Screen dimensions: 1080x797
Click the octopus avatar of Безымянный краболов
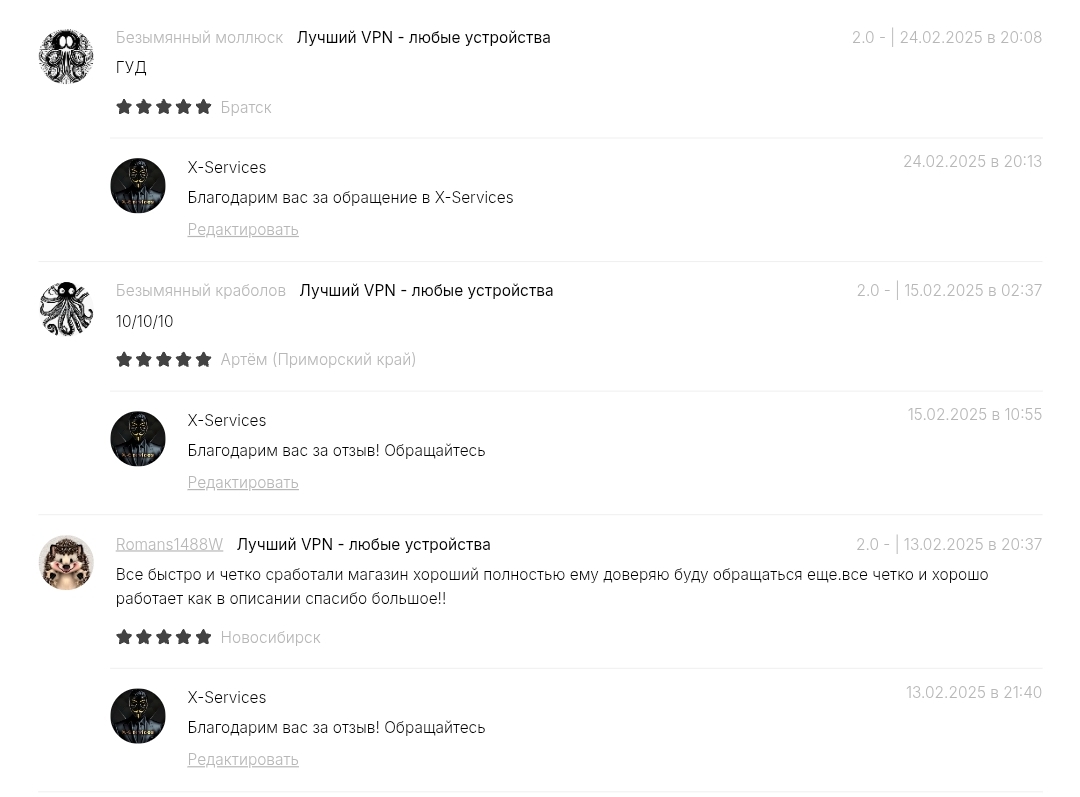point(66,309)
